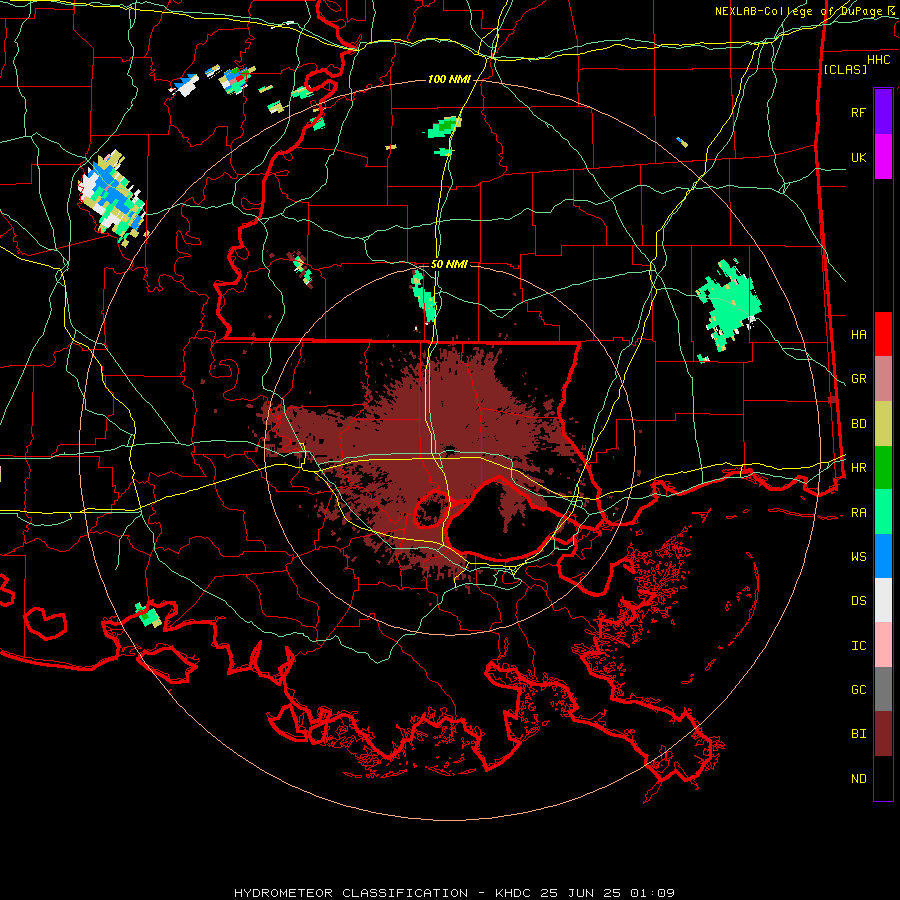900x900 pixels.
Task: Click the 'HYDROMETEOR CLASSIFICATION' title text
Action: pos(351,893)
